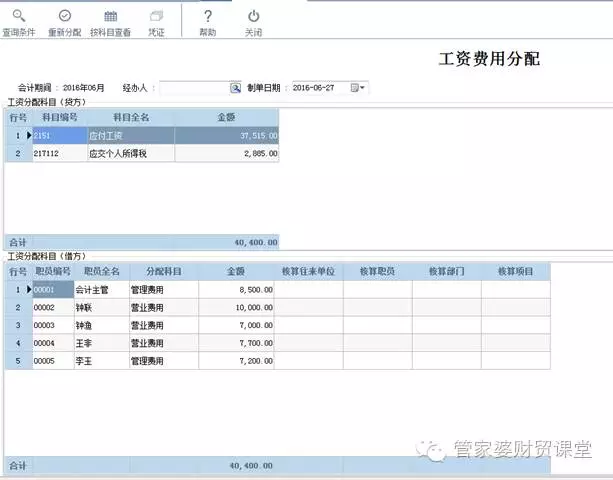Click the 科目编号 column header
This screenshot has height=480, width=613.
click(x=60, y=117)
